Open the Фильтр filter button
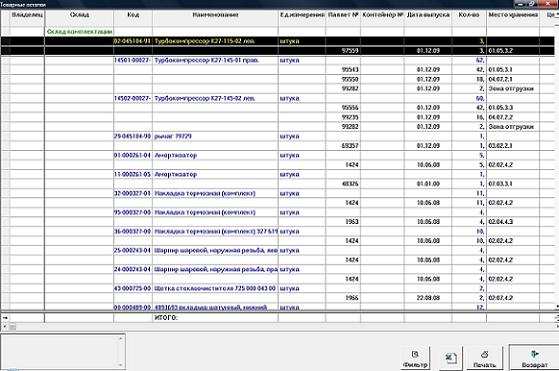Image resolution: width=559 pixels, height=371 pixels. (x=415, y=358)
